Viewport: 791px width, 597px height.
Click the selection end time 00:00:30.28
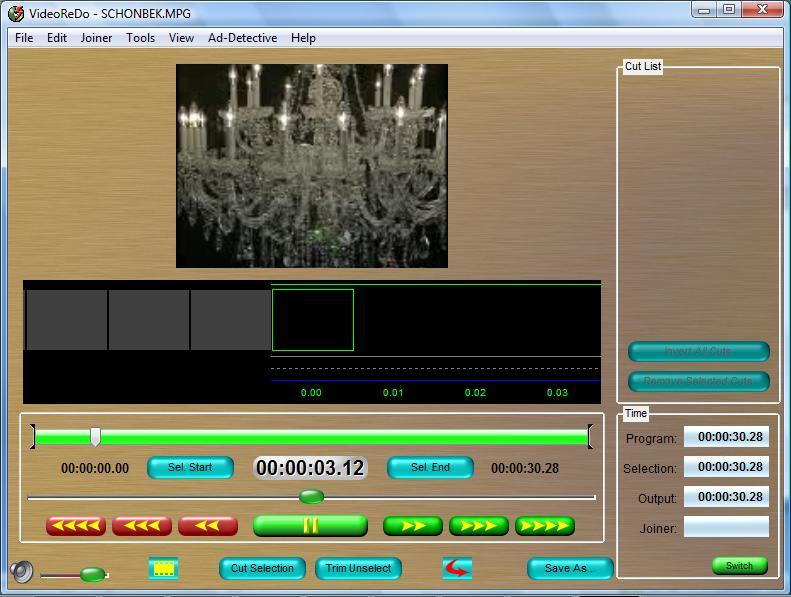(x=525, y=468)
